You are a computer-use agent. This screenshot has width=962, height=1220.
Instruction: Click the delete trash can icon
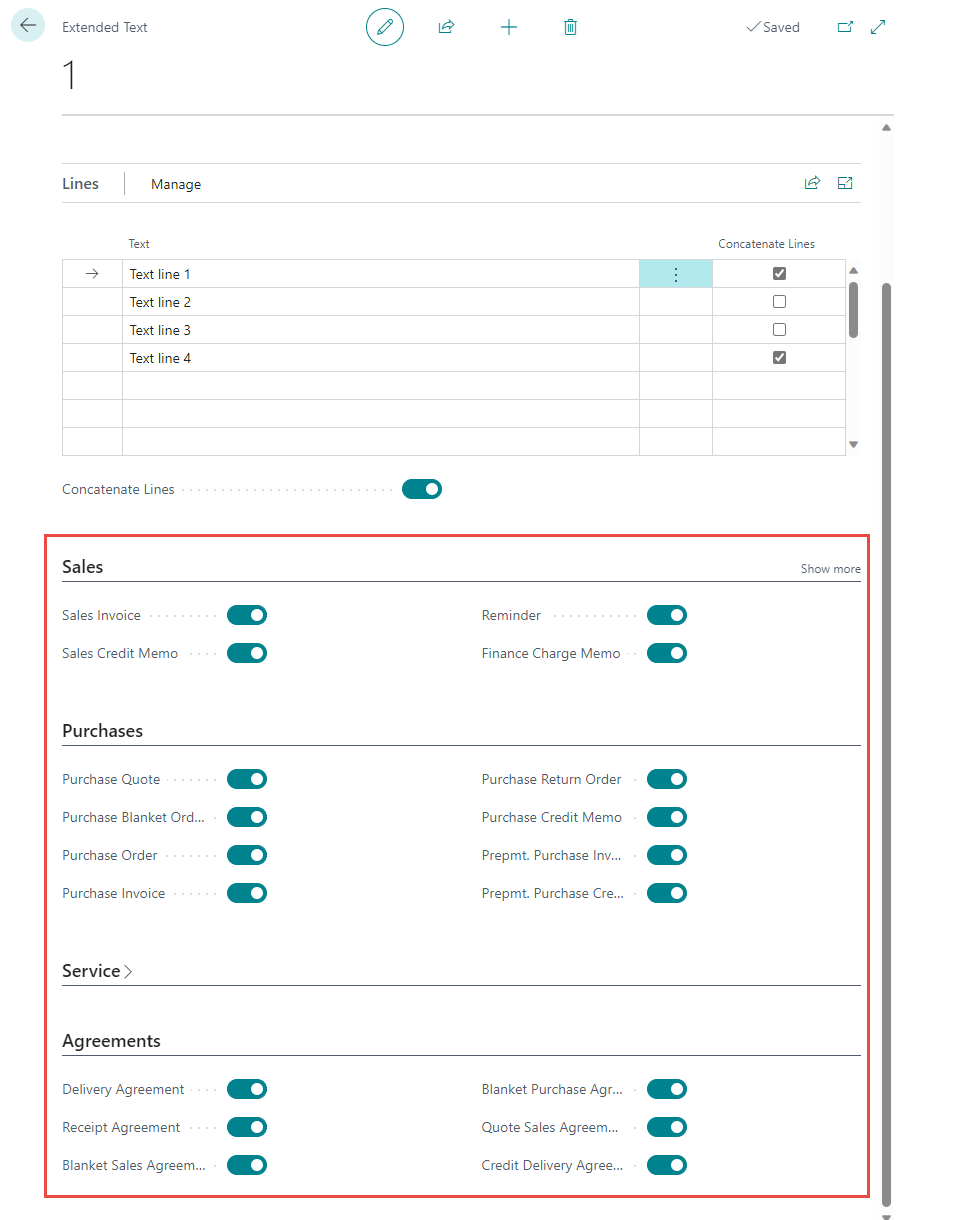pos(570,27)
